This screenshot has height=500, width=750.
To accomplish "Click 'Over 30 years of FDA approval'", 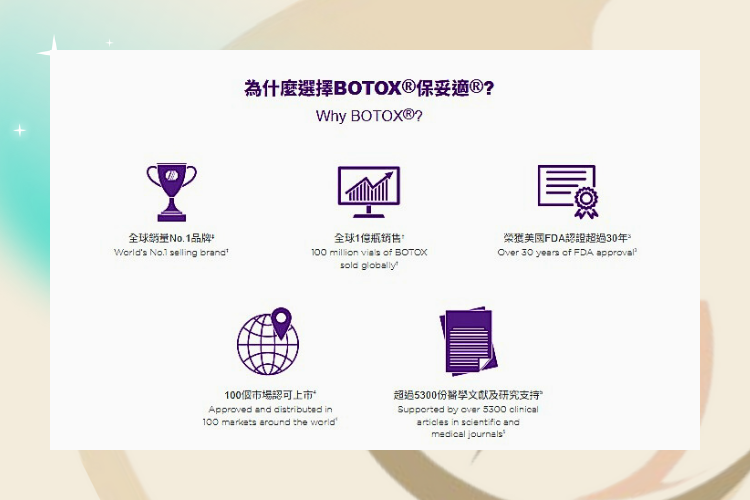I will pyautogui.click(x=567, y=252).
